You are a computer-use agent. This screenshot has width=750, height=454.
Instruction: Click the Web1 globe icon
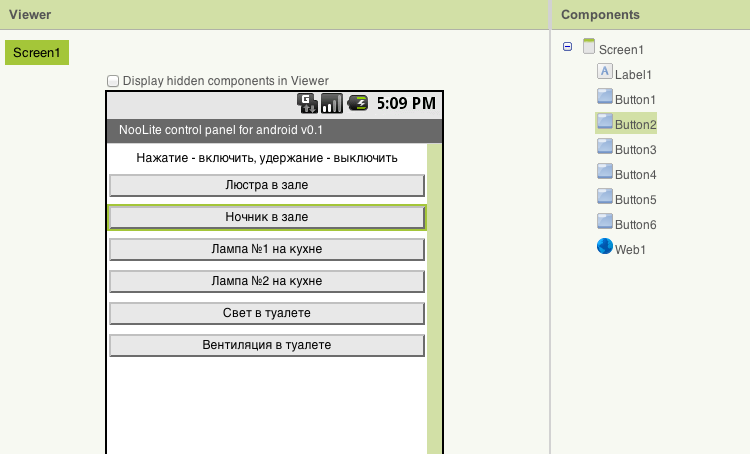[x=605, y=246]
